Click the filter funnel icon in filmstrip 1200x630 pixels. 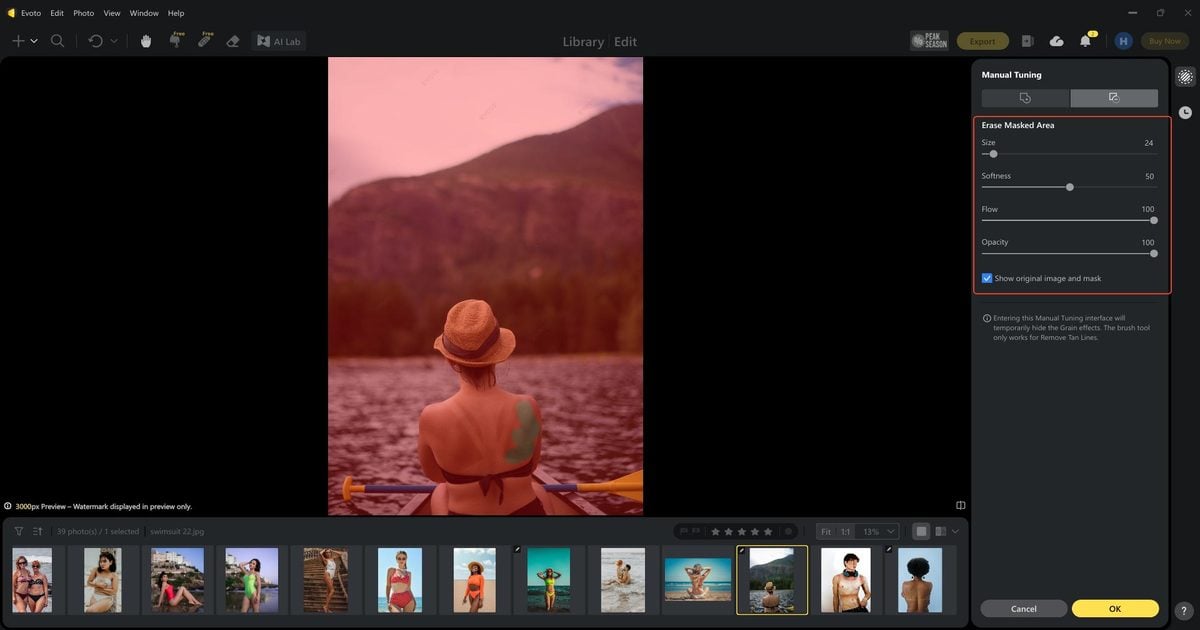point(19,531)
